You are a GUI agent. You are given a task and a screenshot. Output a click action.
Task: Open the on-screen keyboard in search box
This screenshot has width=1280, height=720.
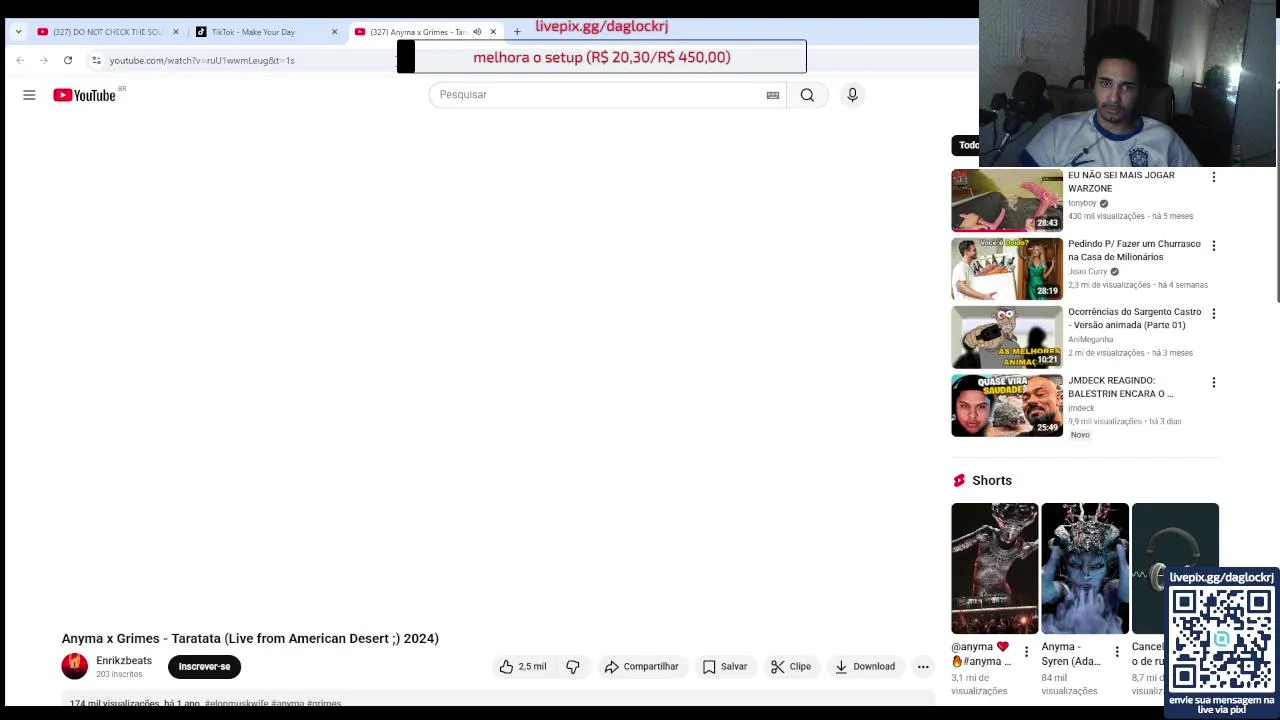tap(773, 95)
